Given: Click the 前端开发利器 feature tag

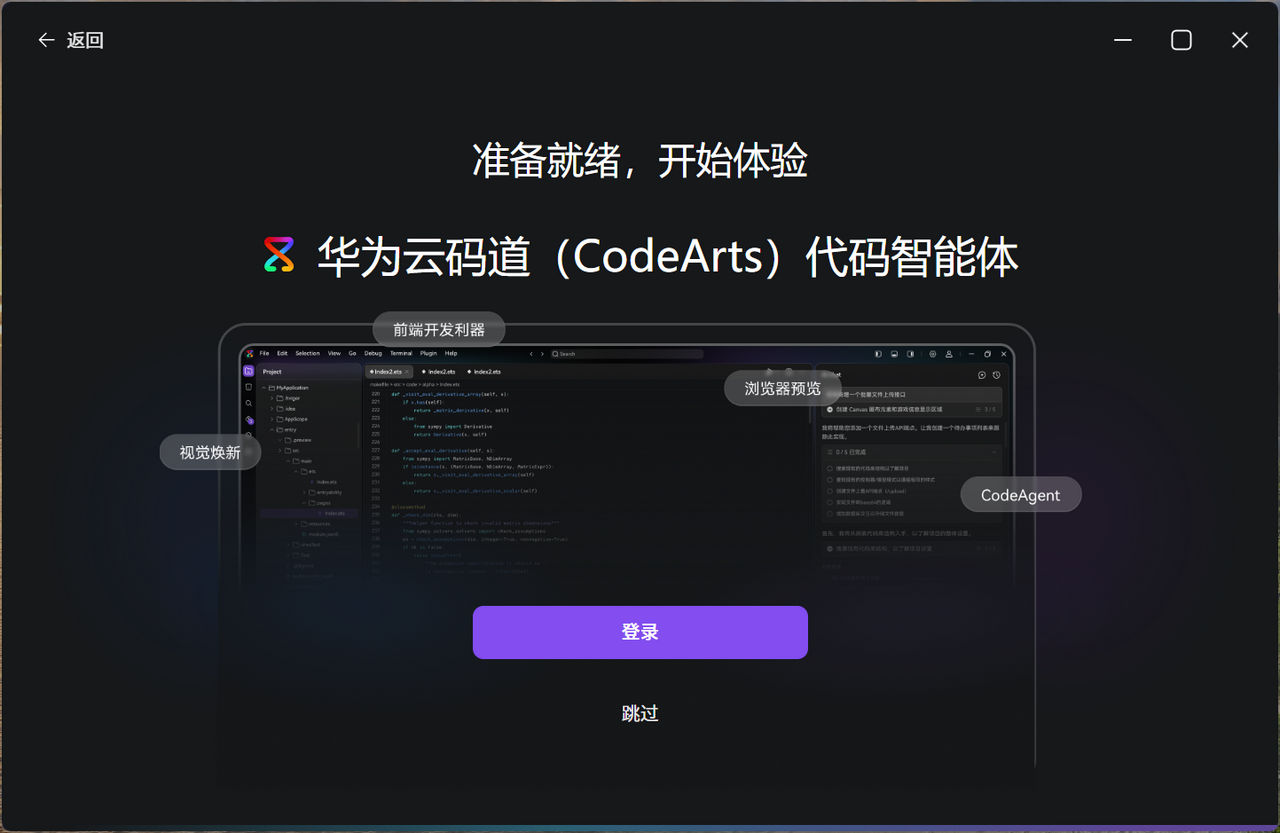Looking at the screenshot, I should (x=439, y=329).
